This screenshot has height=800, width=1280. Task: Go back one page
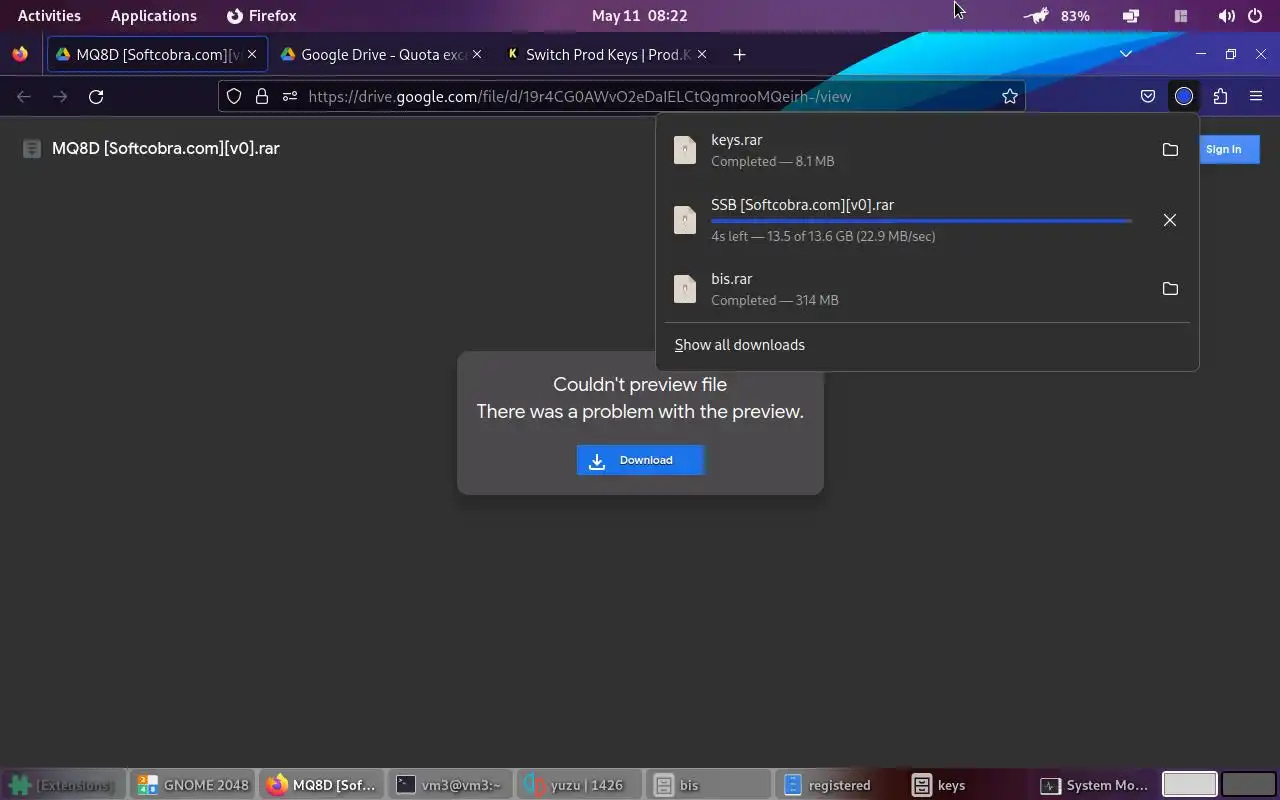pyautogui.click(x=24, y=96)
